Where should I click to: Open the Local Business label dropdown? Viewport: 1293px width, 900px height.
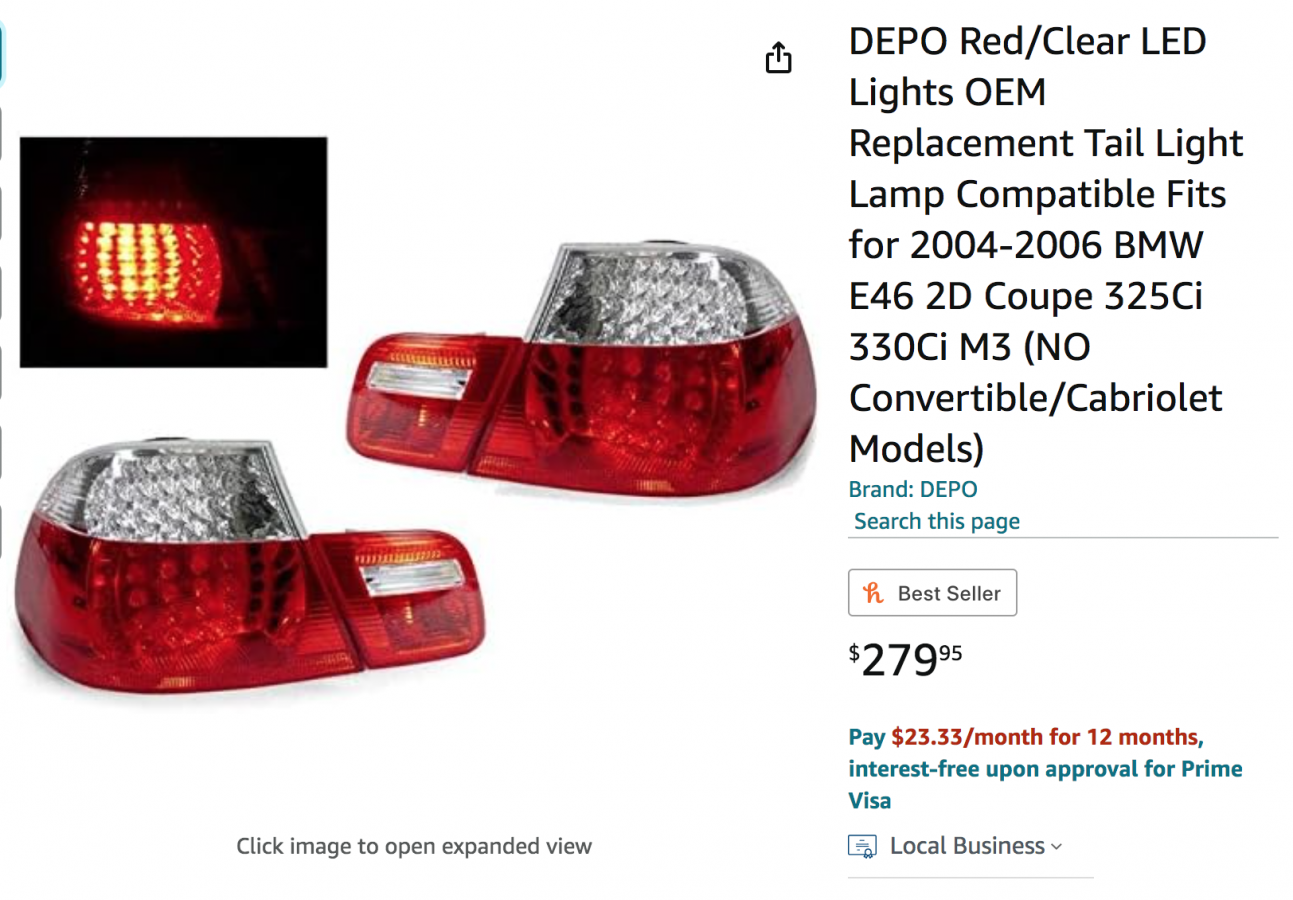[967, 846]
